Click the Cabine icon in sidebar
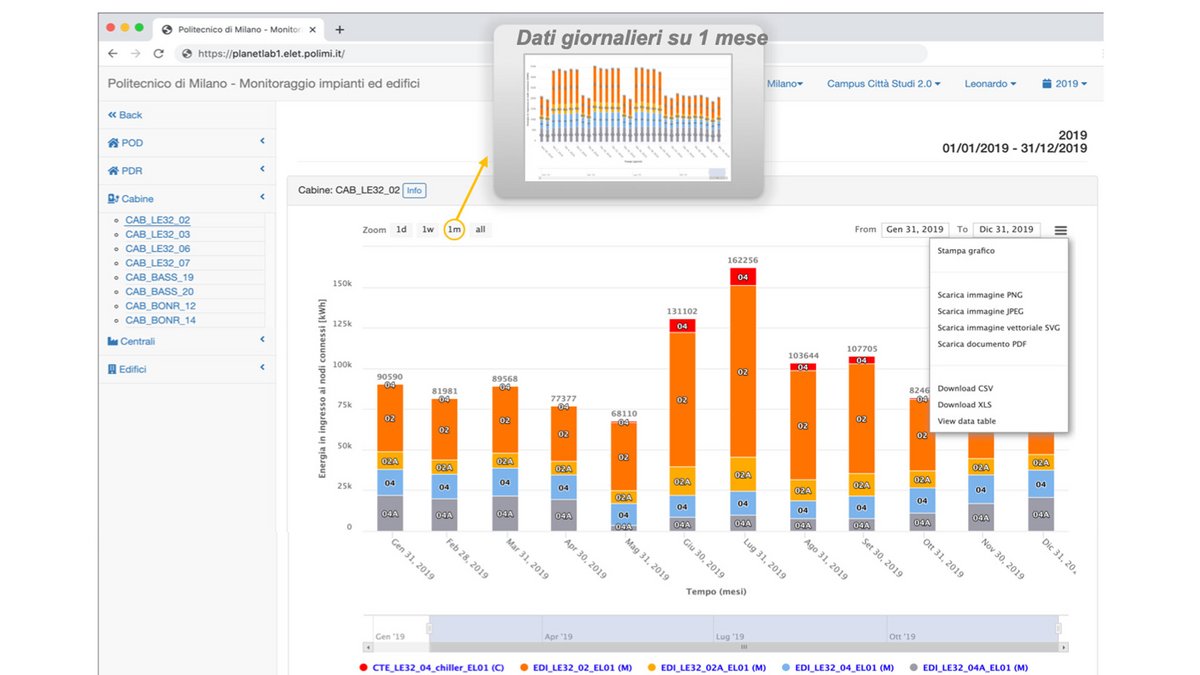Image resolution: width=1200 pixels, height=675 pixels. tap(113, 199)
